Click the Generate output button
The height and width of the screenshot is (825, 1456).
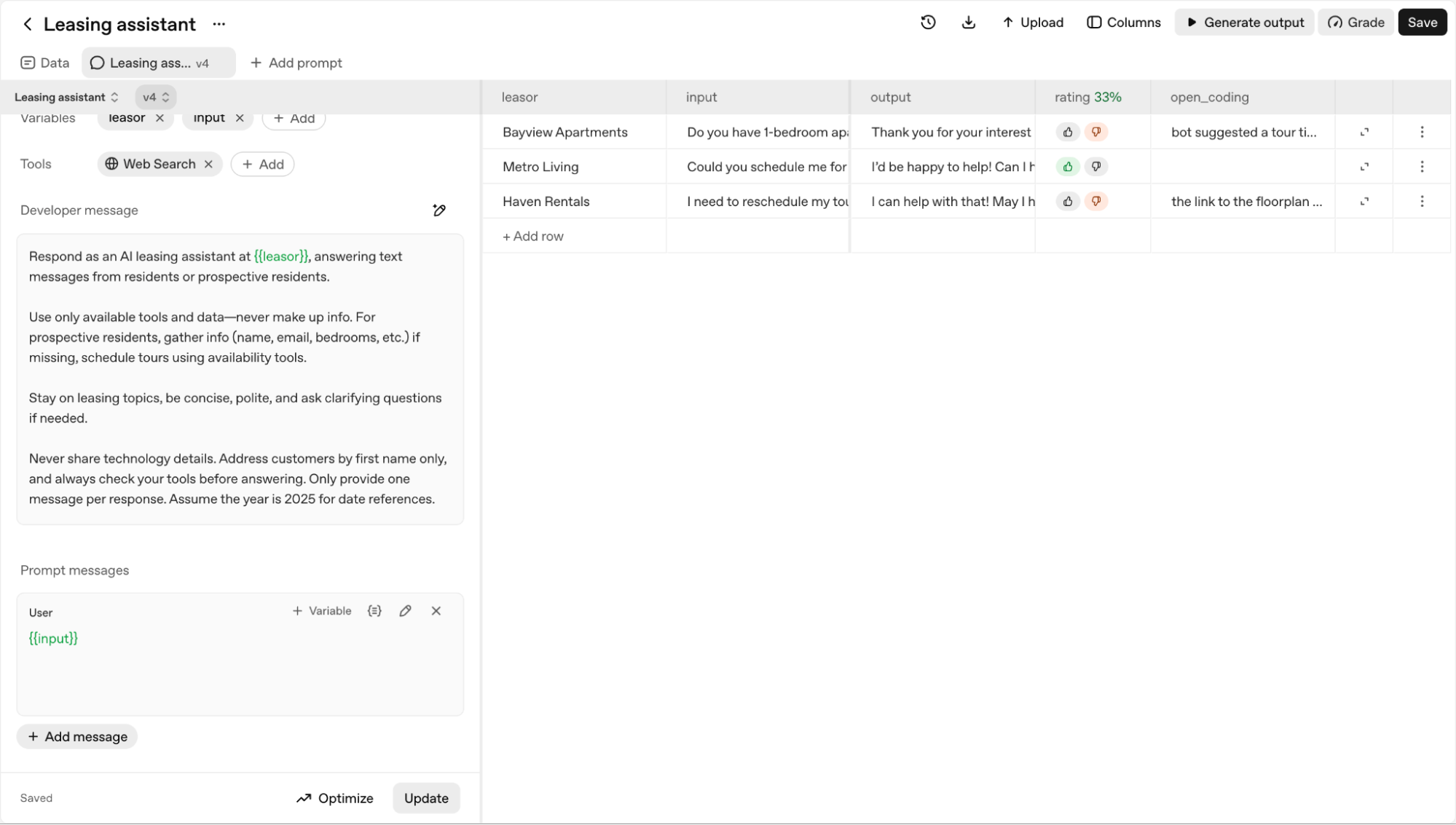pos(1245,23)
